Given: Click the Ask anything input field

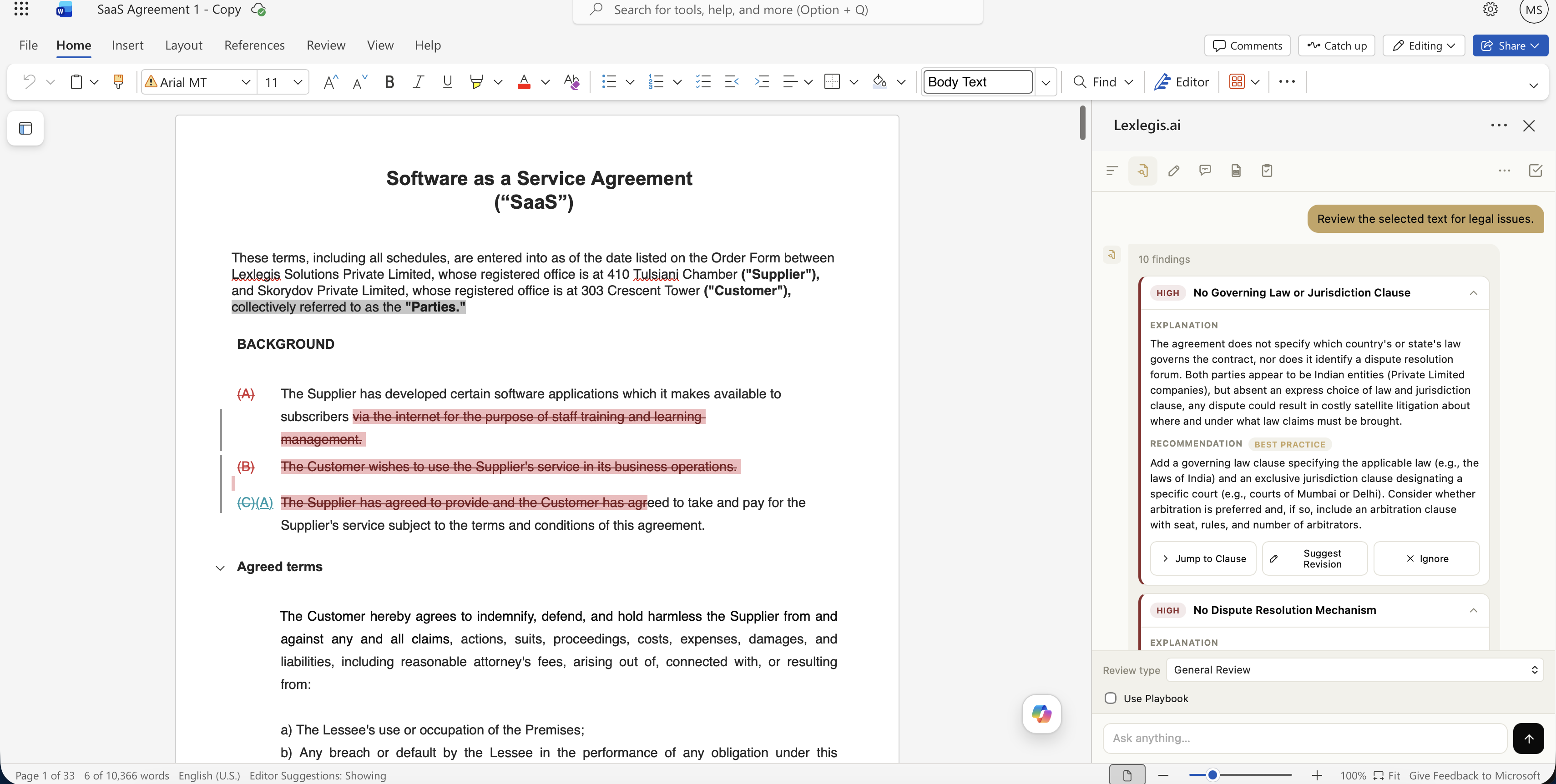Looking at the screenshot, I should click(1305, 738).
